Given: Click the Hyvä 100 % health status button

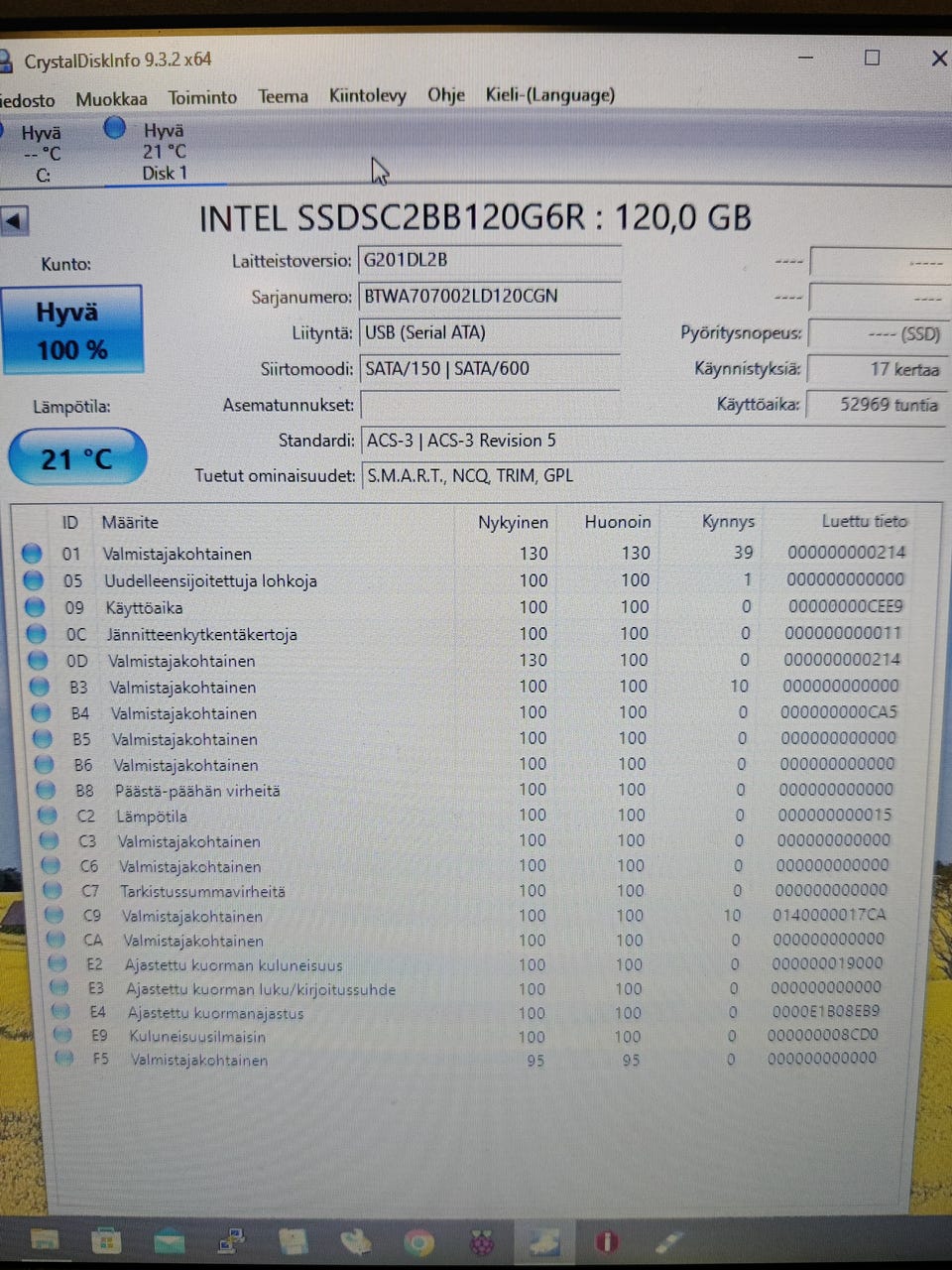Looking at the screenshot, I should (72, 330).
